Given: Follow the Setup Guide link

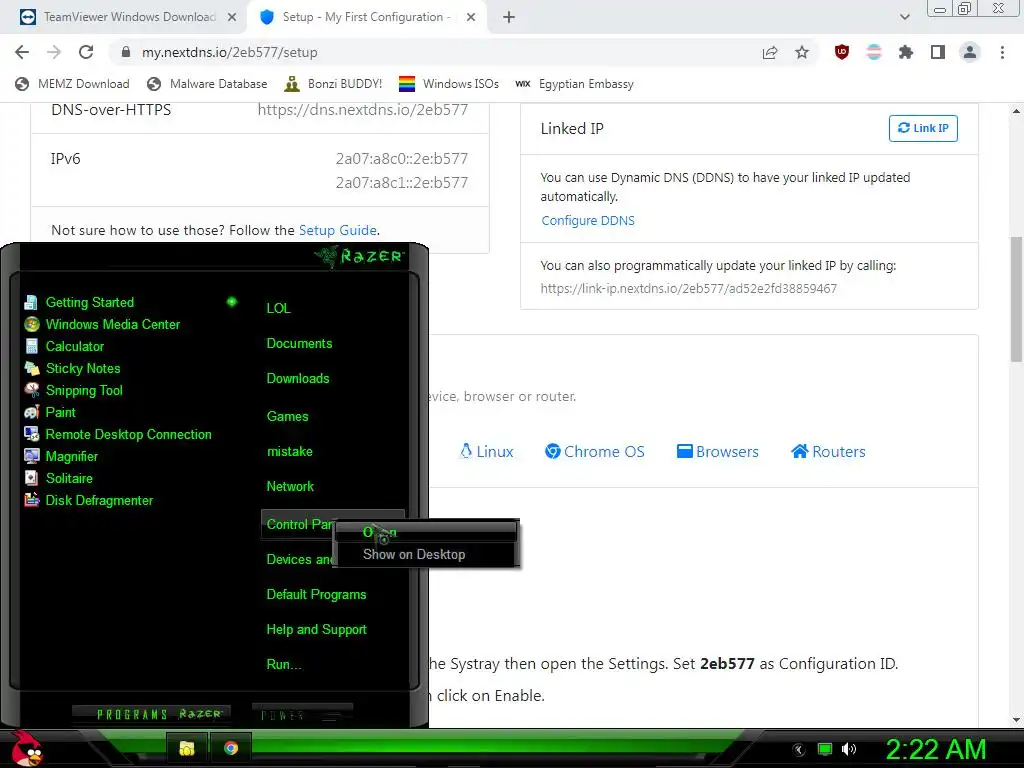Looking at the screenshot, I should point(337,230).
